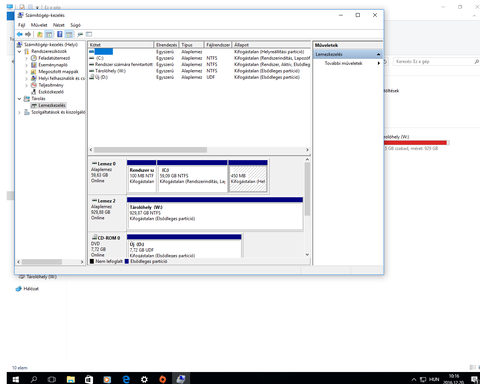Select the Eseménynapló event viewer node
Viewport: 480px width, 384px height.
pos(53,65)
